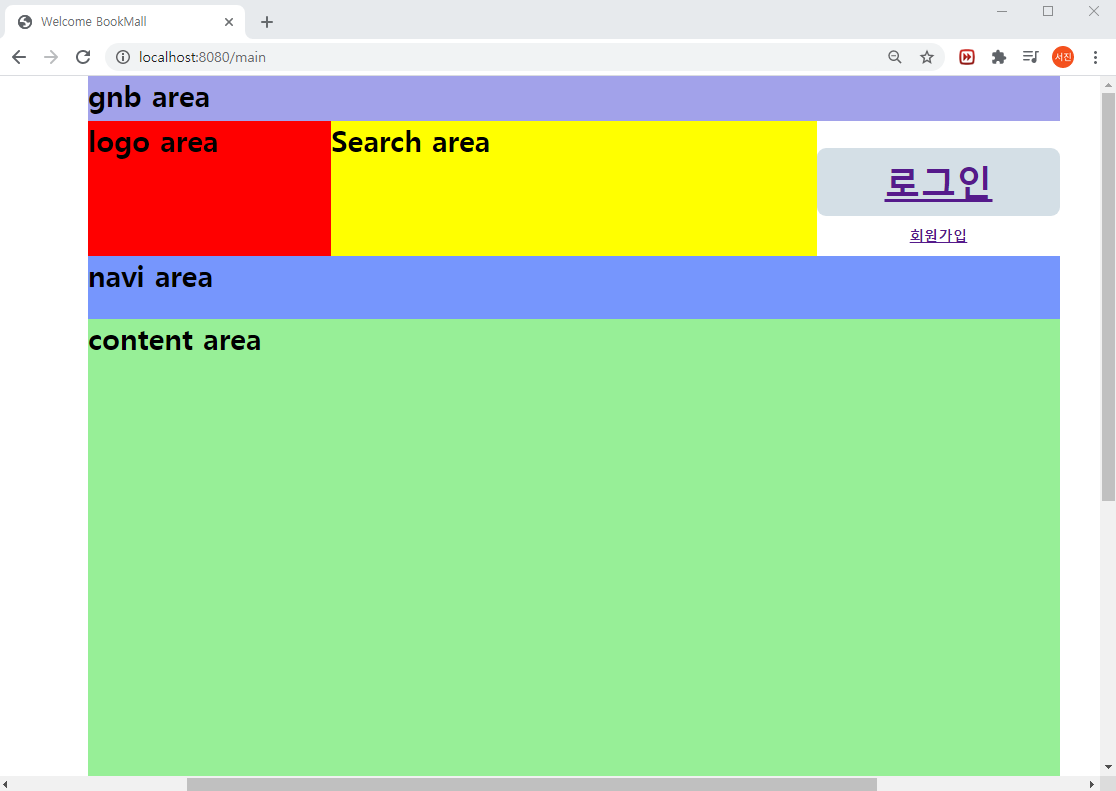The image size is (1116, 791).
Task: Open the Extensions puzzle icon
Action: click(999, 57)
